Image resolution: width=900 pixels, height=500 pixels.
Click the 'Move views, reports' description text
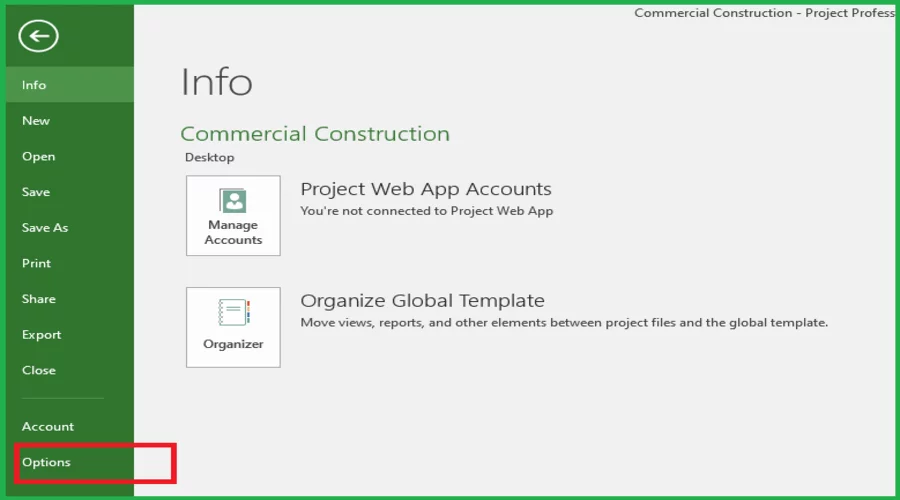click(564, 323)
